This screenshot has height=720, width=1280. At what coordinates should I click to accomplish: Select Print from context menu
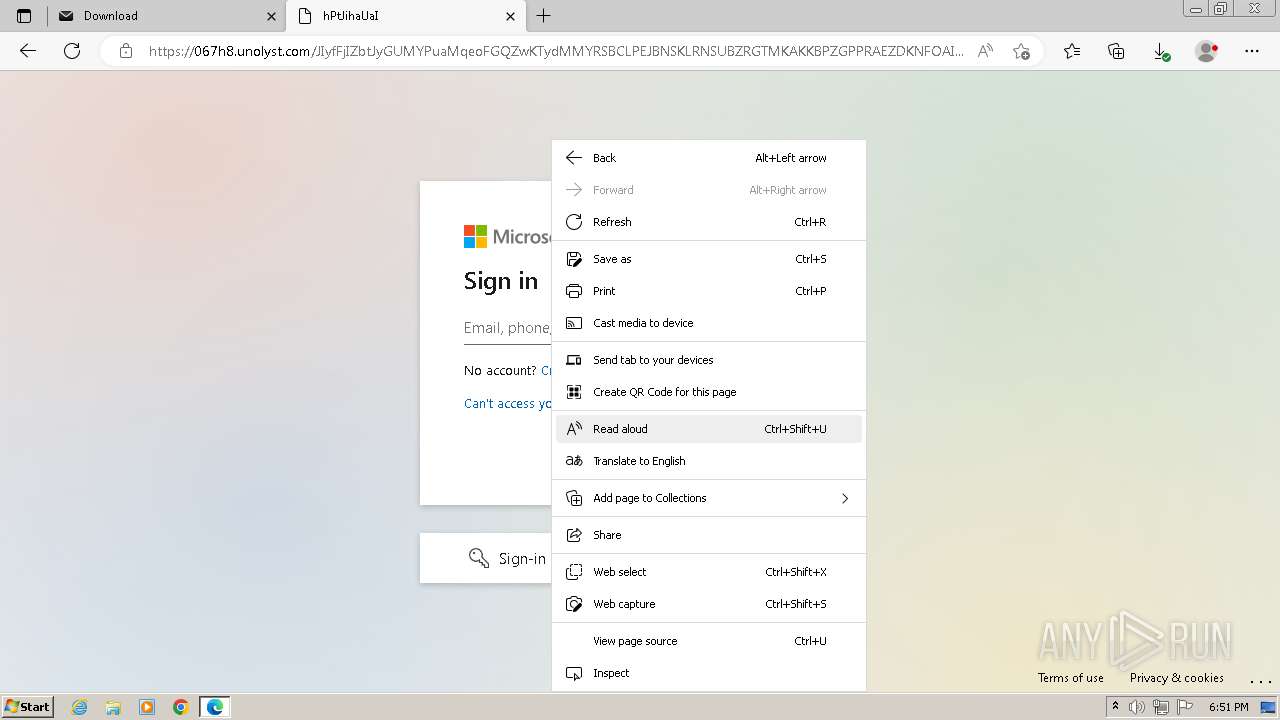[x=708, y=291]
